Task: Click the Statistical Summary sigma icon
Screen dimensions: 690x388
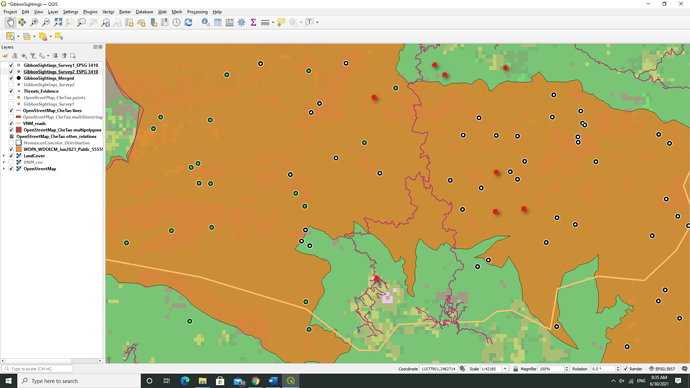Action: coord(253,22)
